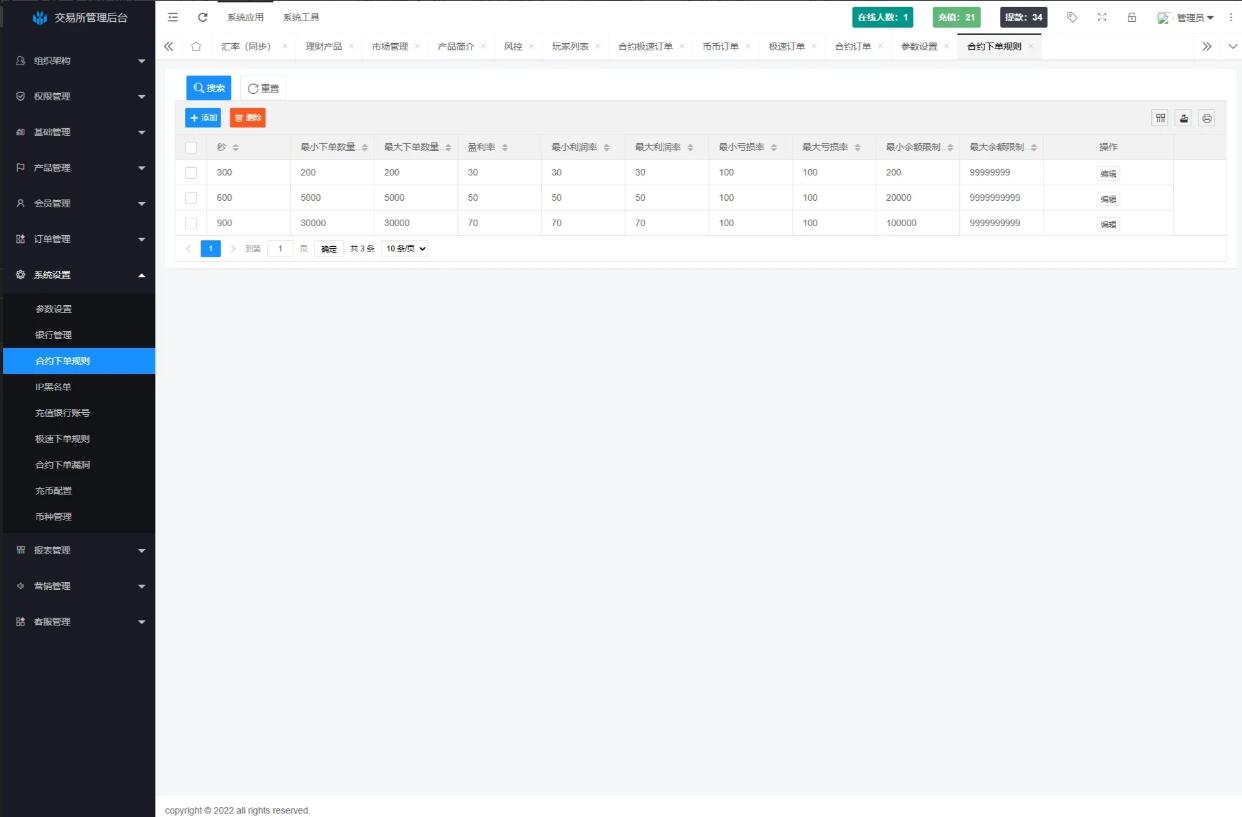Switch to the 参数设置 tab
The height and width of the screenshot is (817, 1242).
pos(919,47)
